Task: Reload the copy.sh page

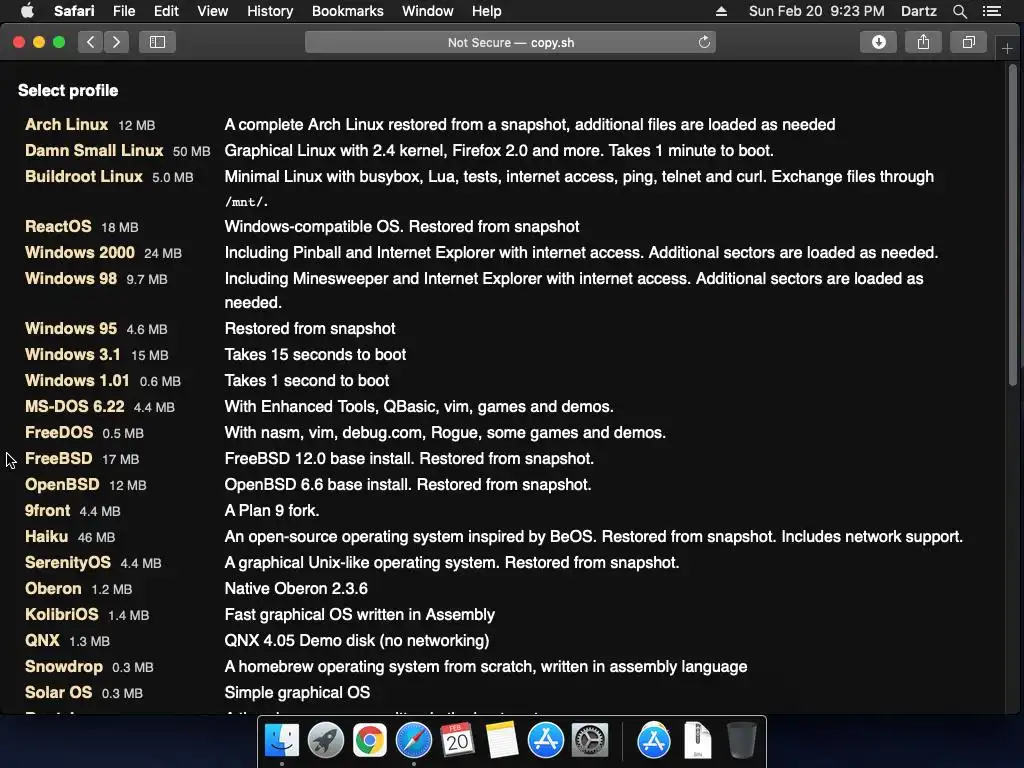Action: [x=704, y=42]
